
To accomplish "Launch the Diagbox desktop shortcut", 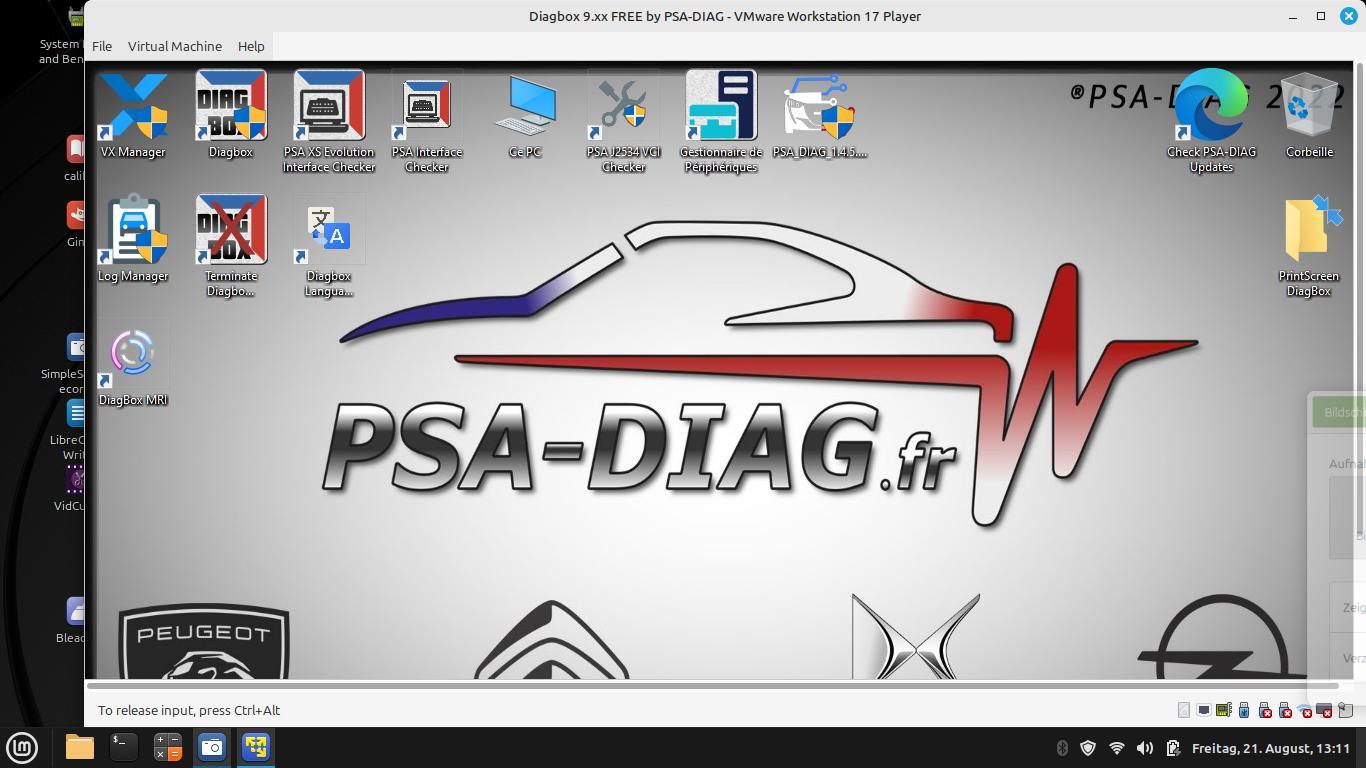I will tap(231, 115).
